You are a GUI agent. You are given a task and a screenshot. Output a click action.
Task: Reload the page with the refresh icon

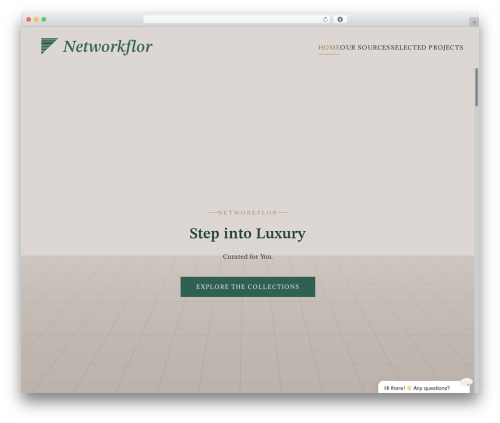[325, 19]
